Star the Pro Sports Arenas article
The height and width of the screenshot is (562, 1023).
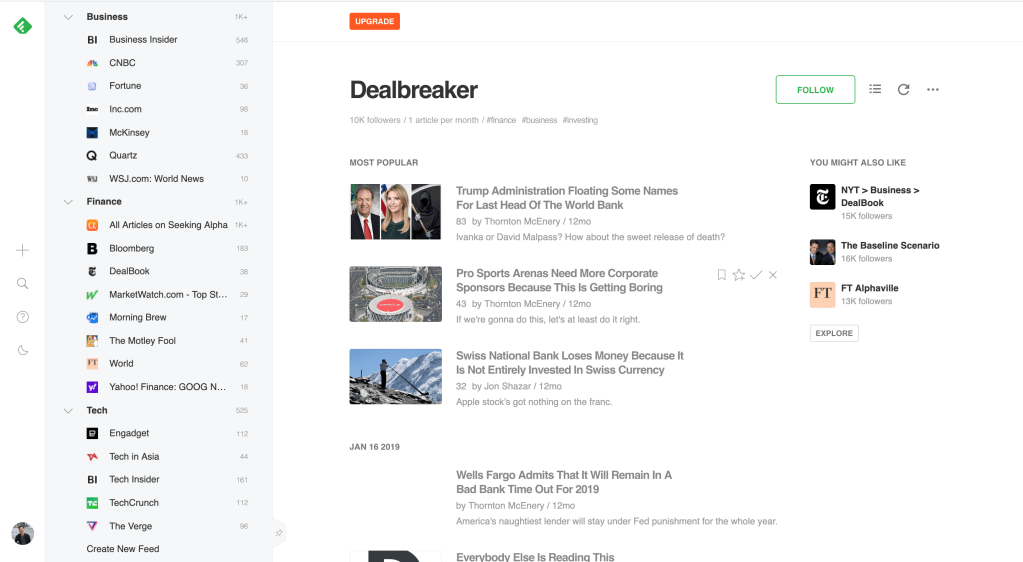pyautogui.click(x=739, y=275)
